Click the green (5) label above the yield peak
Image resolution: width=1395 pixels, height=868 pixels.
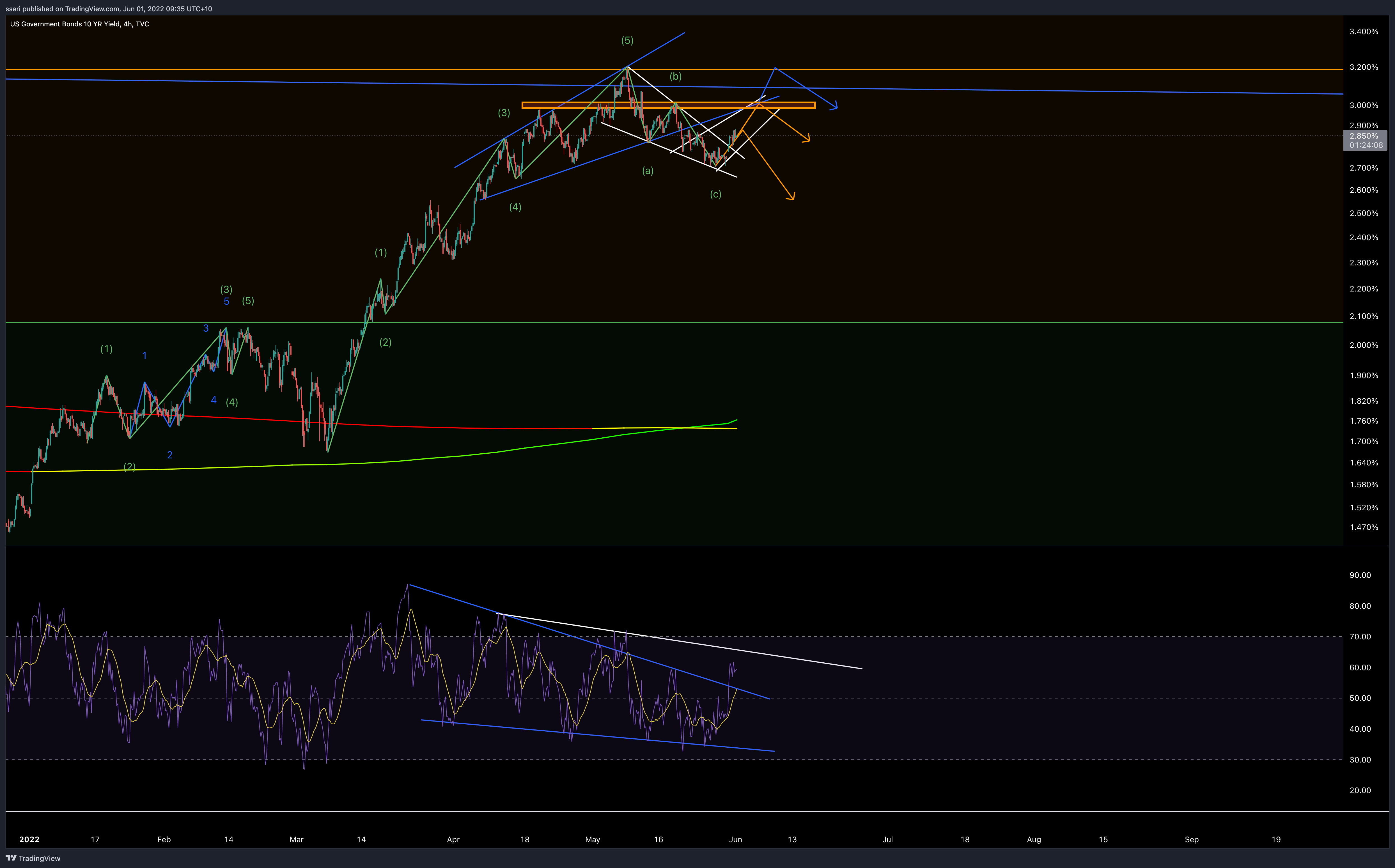627,40
